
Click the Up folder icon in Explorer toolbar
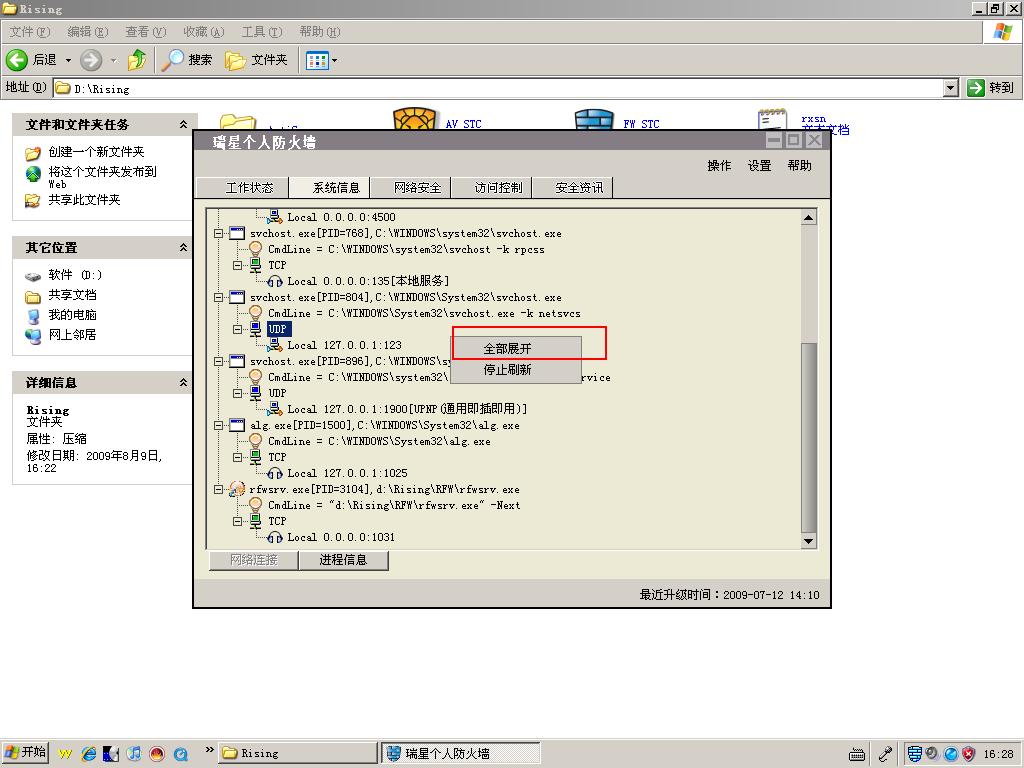tap(137, 60)
